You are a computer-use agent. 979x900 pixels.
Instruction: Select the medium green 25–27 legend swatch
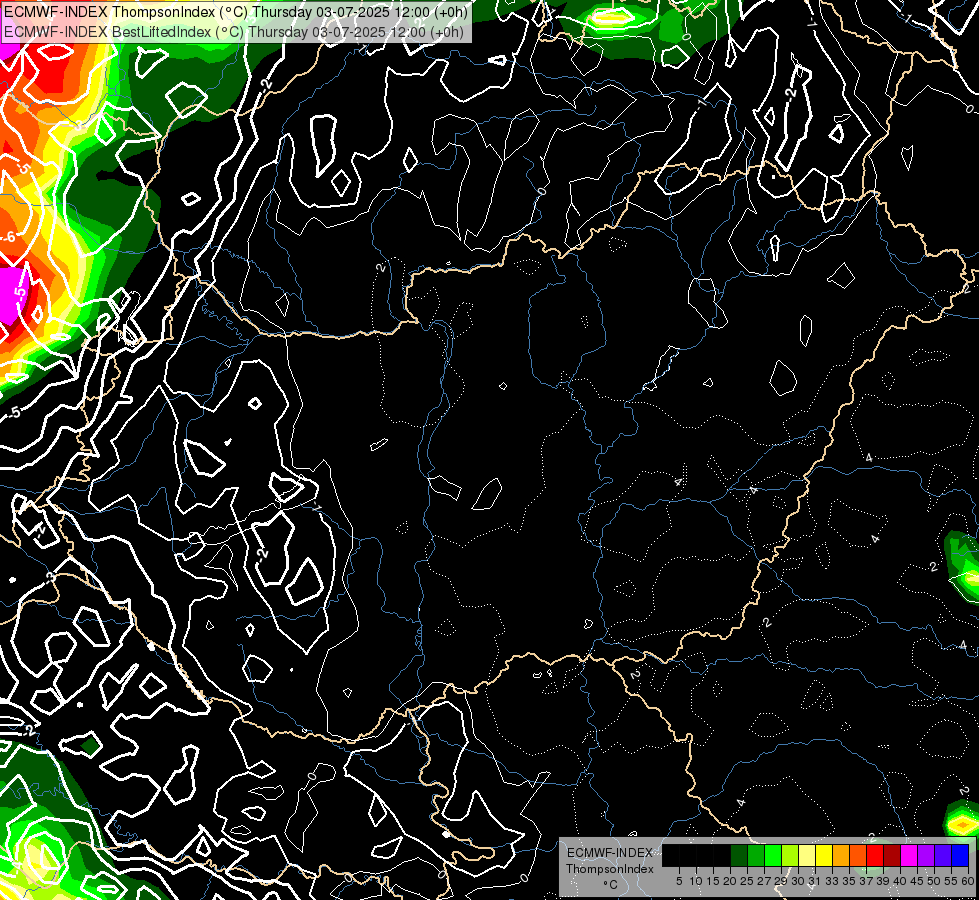[756, 855]
